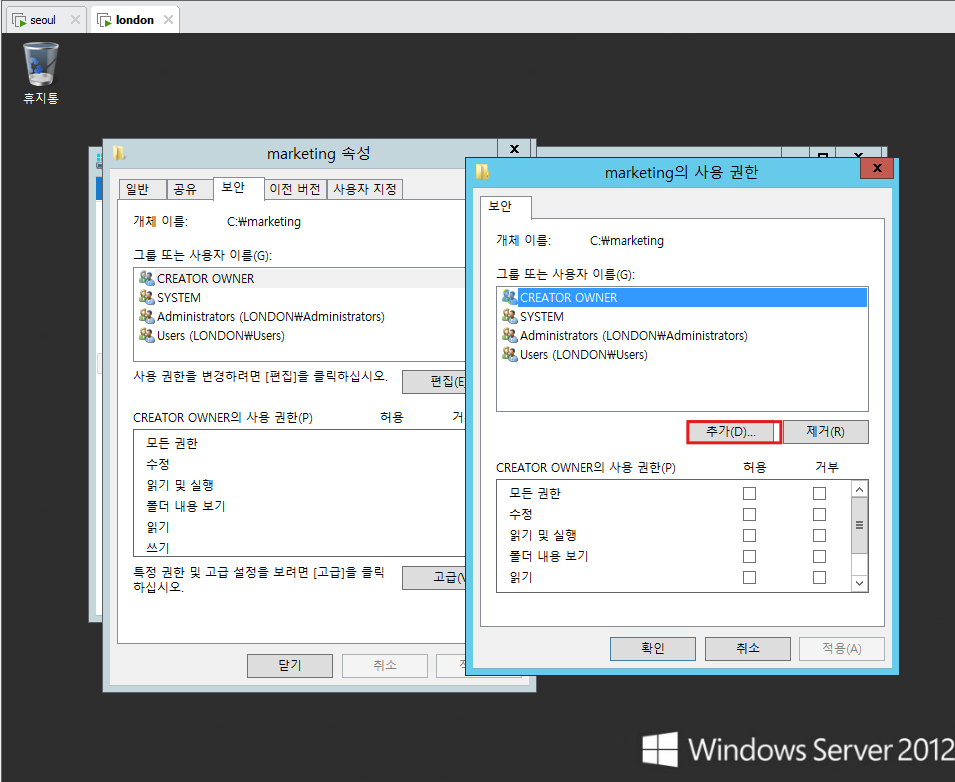The image size is (955, 782).
Task: Click 취소 in marketing 속성 window
Action: [x=385, y=666]
